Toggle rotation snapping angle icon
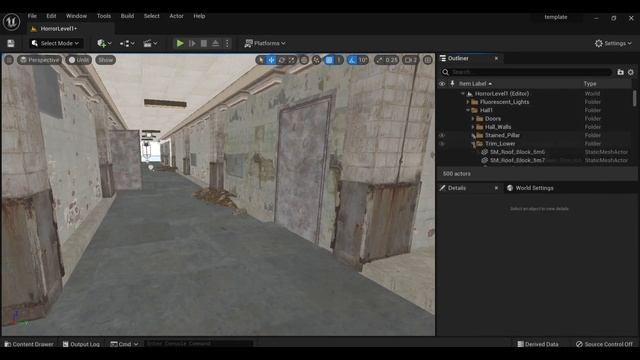The width and height of the screenshot is (640, 360). pyautogui.click(x=352, y=60)
